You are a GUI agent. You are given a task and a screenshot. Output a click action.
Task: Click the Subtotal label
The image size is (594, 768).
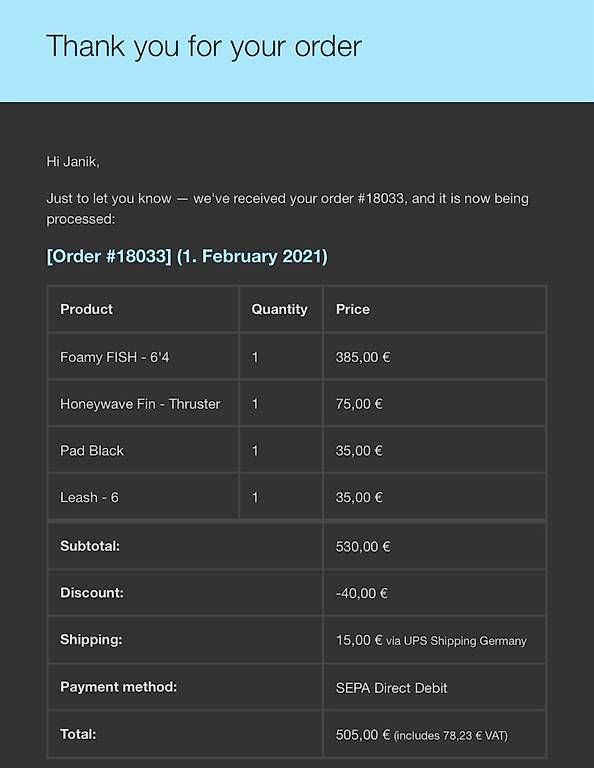[x=90, y=546]
